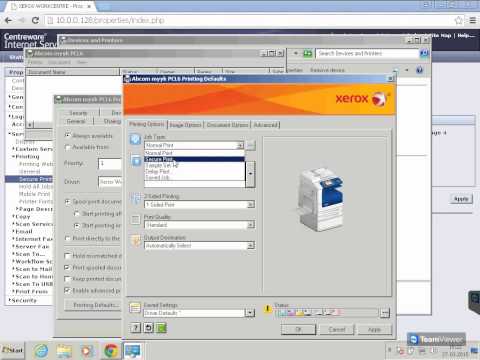Select Start printing immediately radio button
The width and height of the screenshot is (480, 360).
(77, 226)
